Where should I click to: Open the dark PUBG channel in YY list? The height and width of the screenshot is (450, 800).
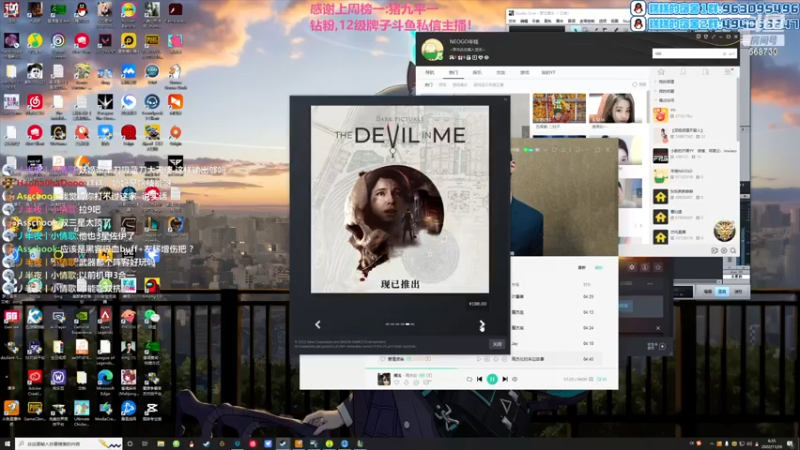(x=660, y=156)
